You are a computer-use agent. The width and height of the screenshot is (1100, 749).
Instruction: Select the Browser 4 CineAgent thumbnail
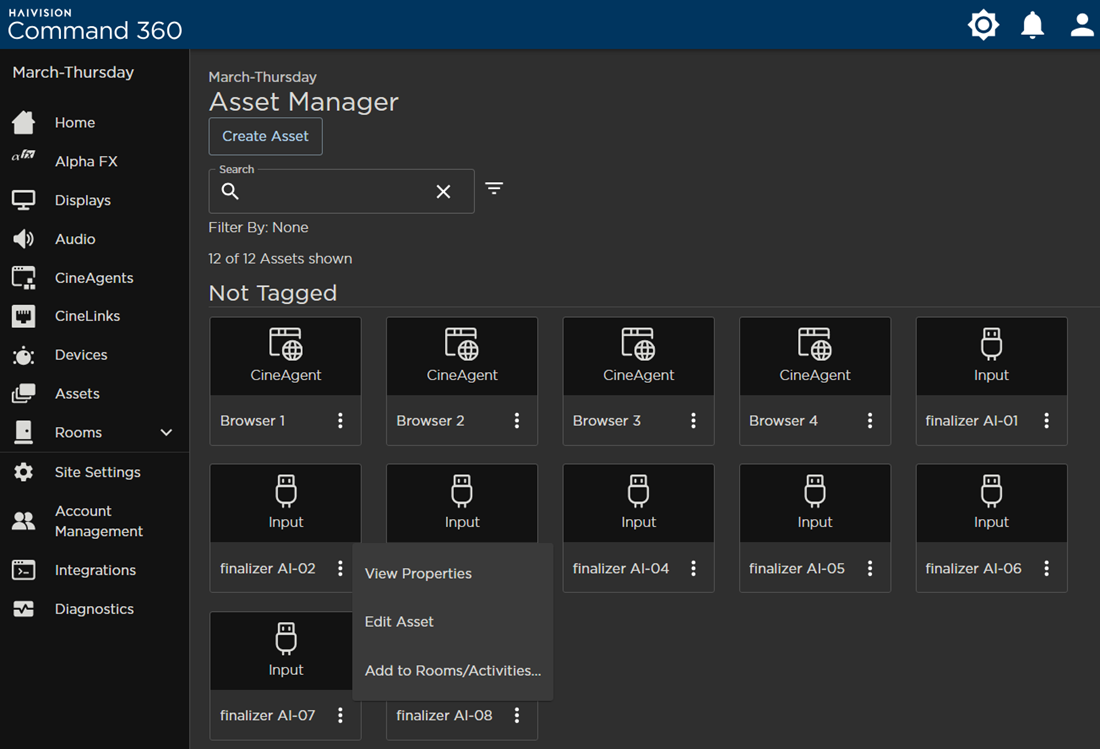click(x=814, y=356)
